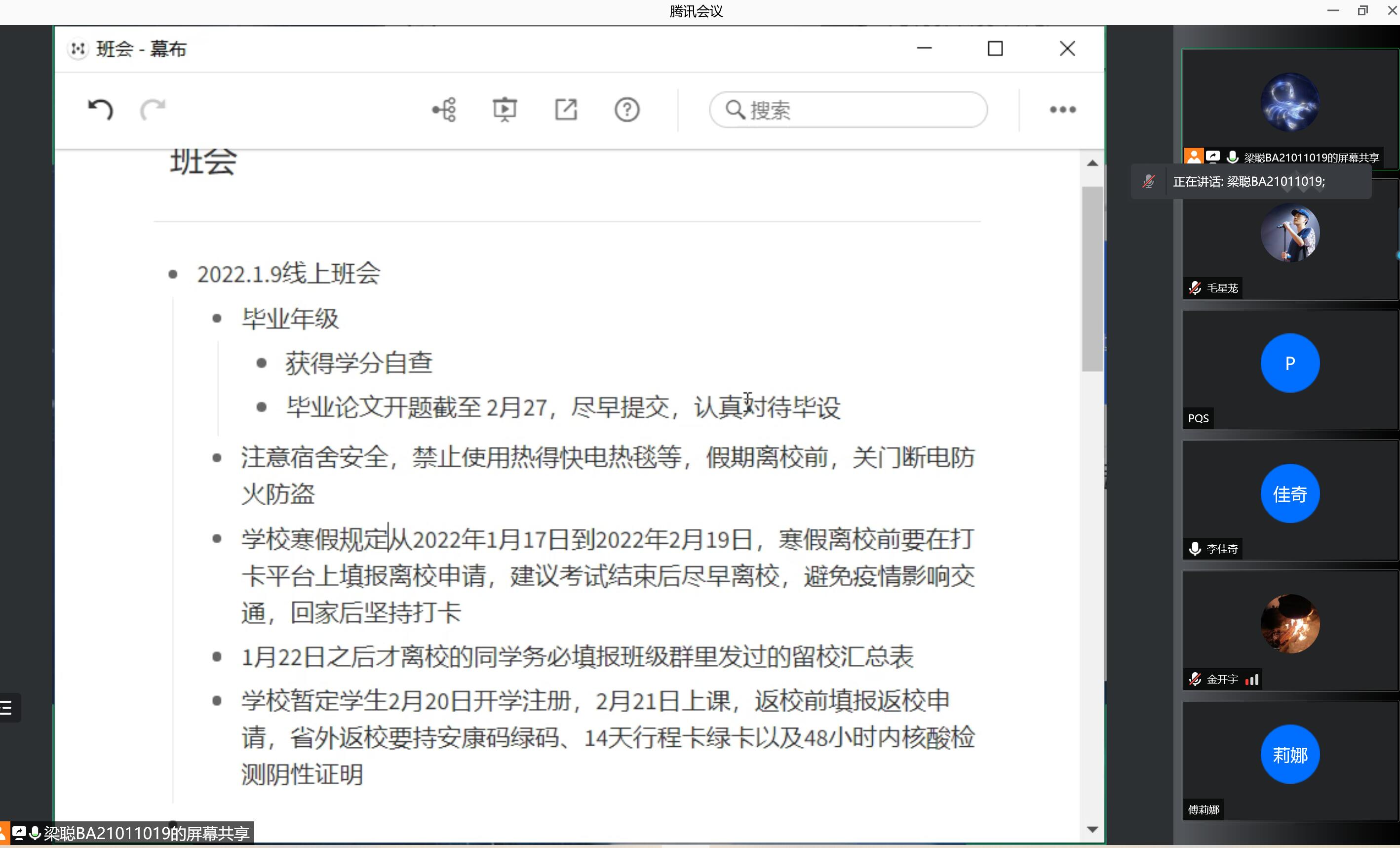
Task: Click screen share icon on 梁聪 tile
Action: [1213, 157]
